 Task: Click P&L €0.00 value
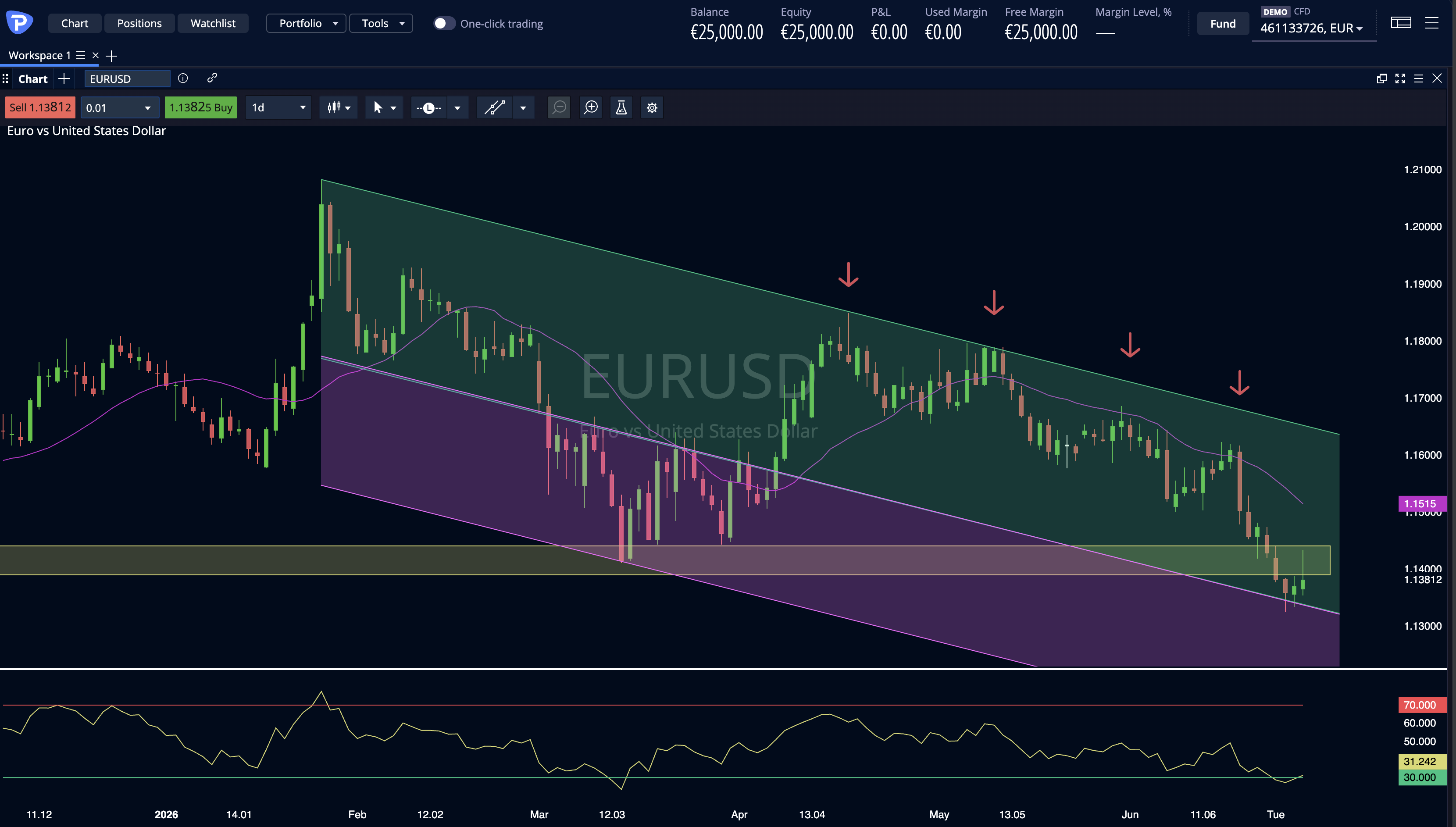coord(889,32)
